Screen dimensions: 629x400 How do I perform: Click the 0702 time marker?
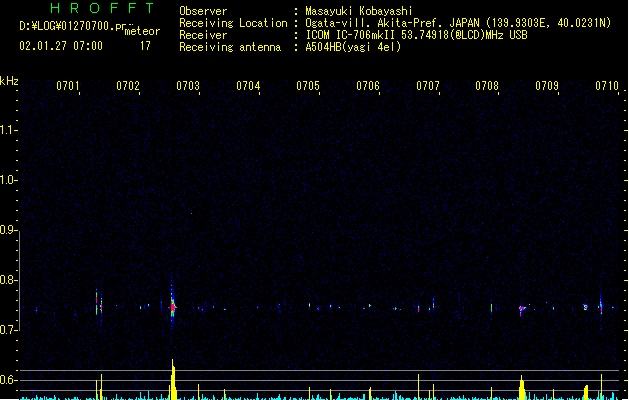point(128,86)
